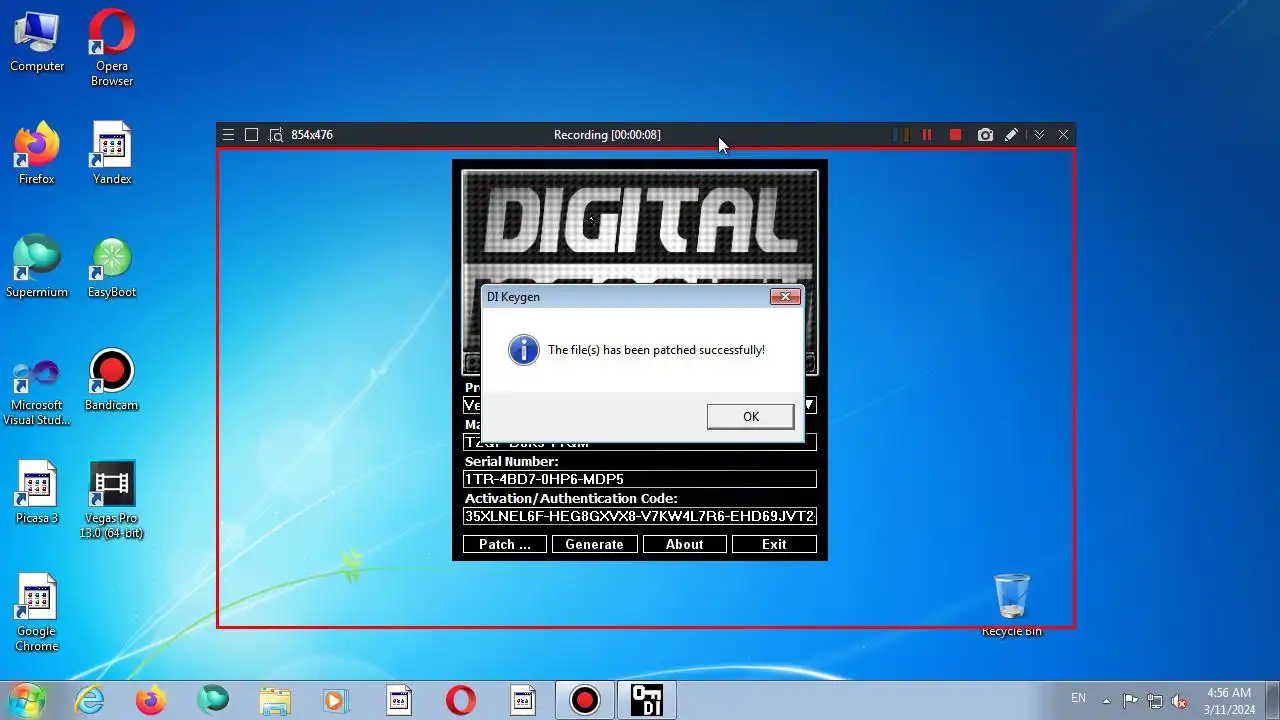Open Internet Explorer from the taskbar

(90, 700)
